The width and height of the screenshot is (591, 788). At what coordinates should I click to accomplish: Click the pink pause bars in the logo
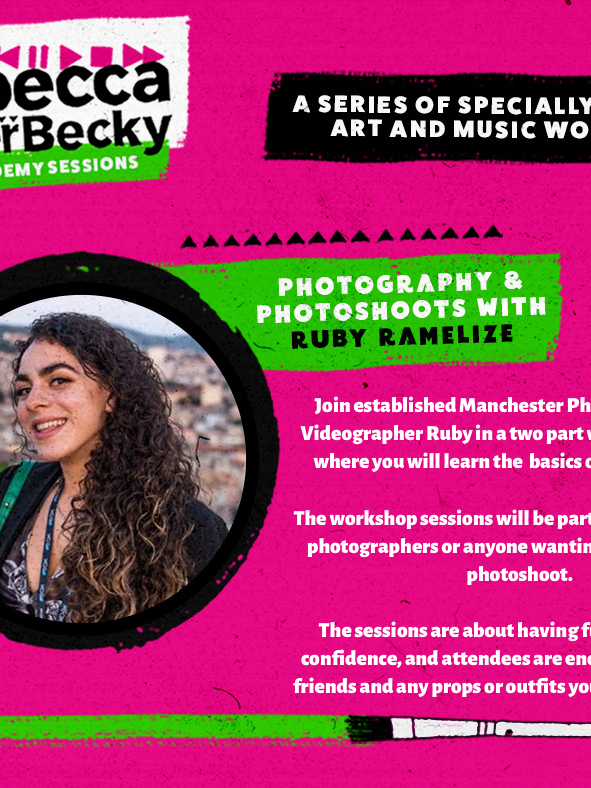38,56
